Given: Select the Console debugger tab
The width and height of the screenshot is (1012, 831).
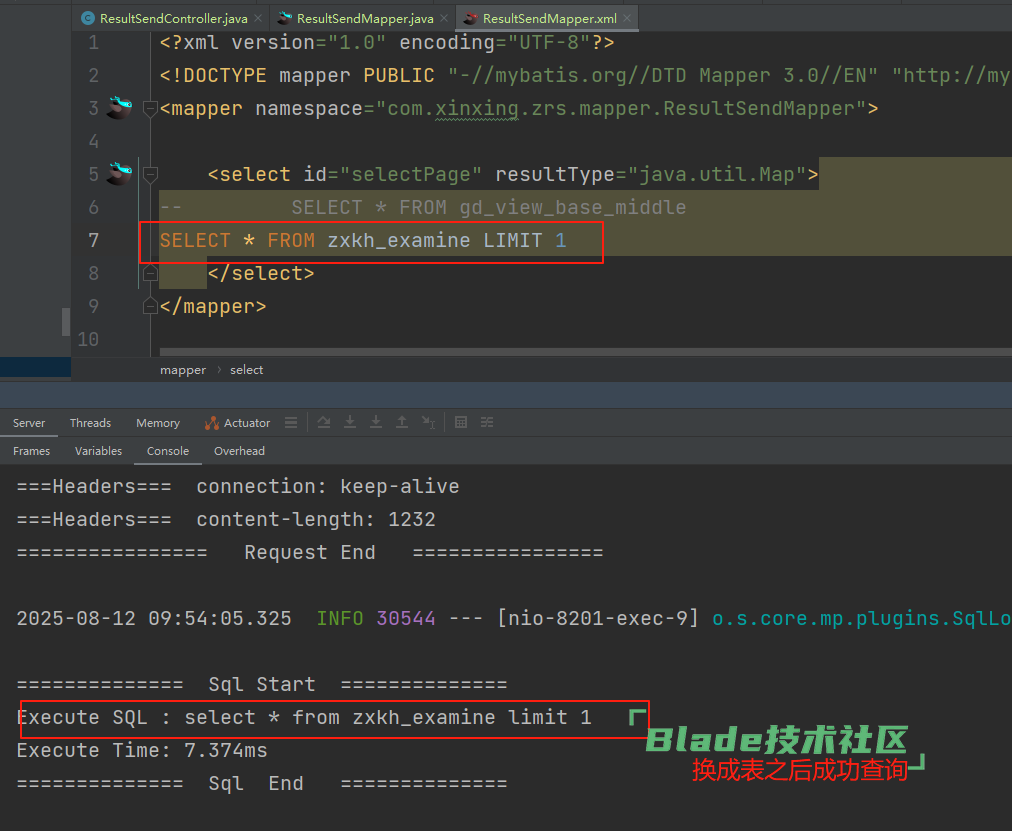Looking at the screenshot, I should [x=168, y=451].
